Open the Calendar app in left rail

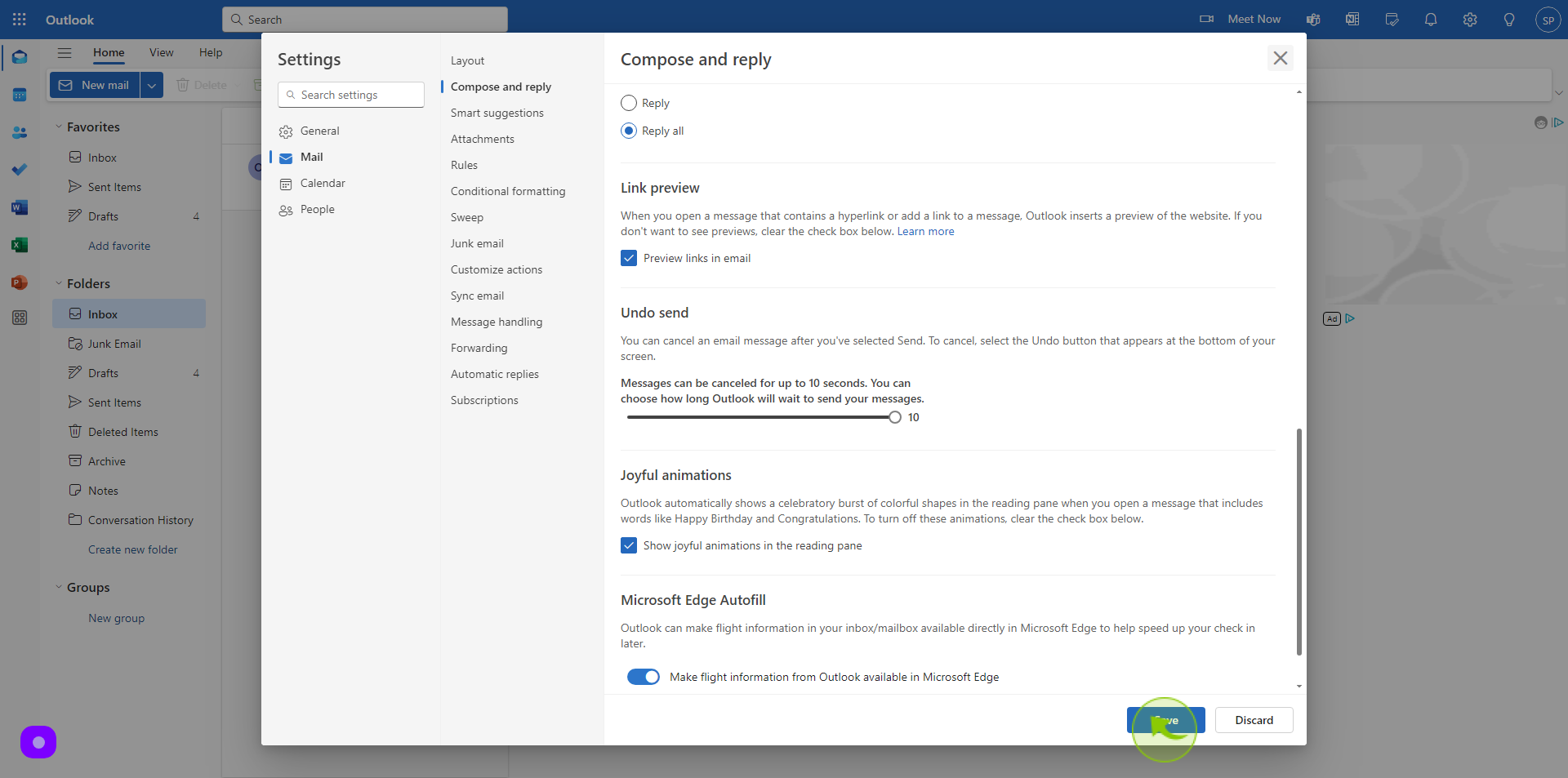pos(20,95)
